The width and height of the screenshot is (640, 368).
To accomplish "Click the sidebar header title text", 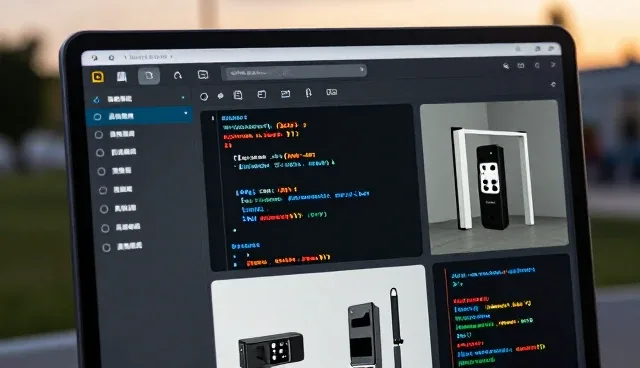I will click(x=119, y=99).
